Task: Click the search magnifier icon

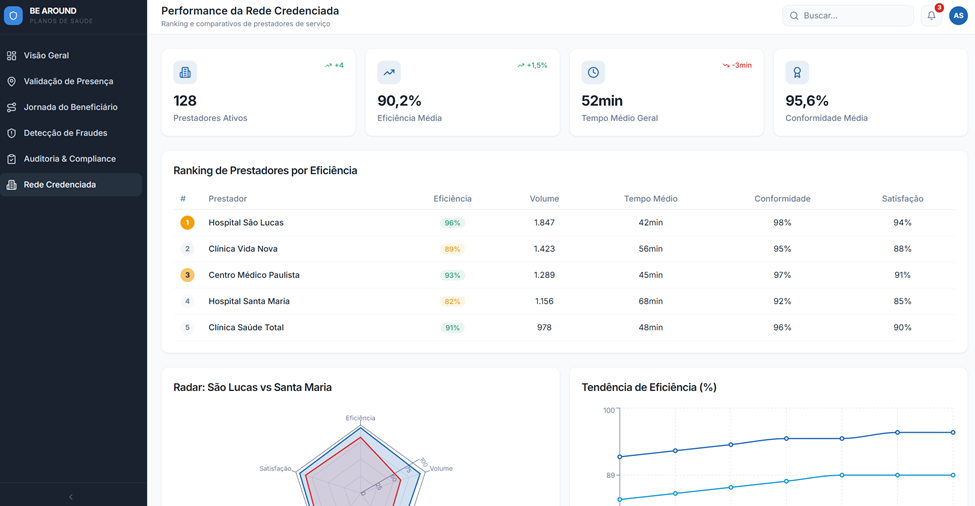Action: point(794,16)
